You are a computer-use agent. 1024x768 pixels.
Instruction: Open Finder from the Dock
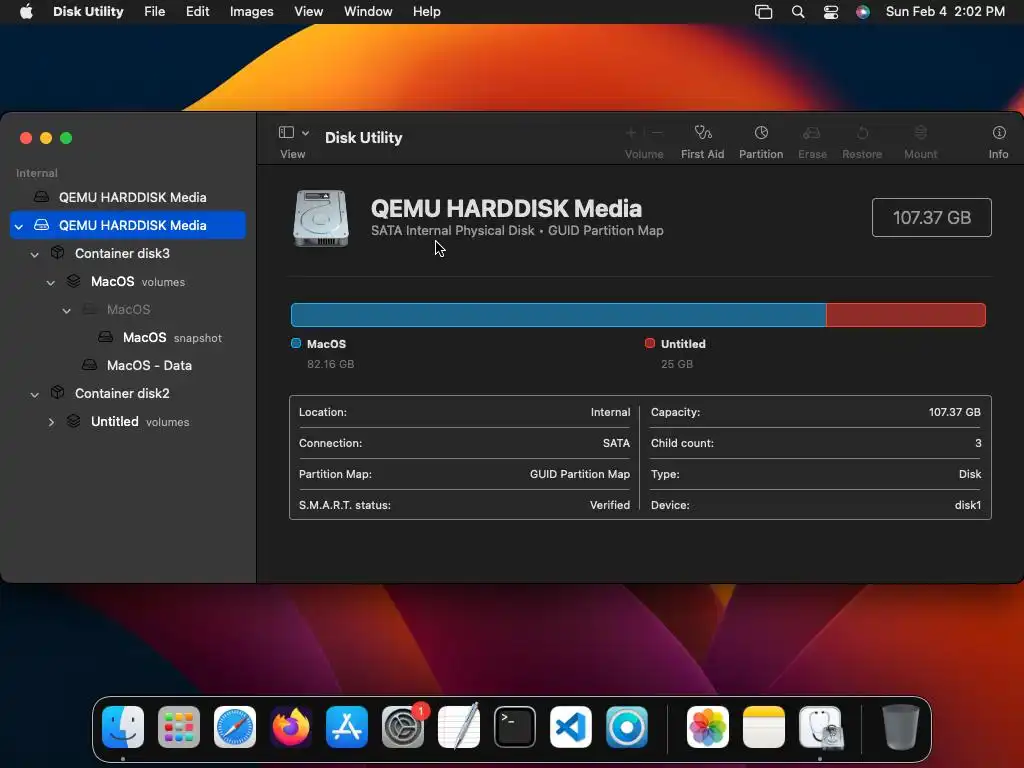[123, 727]
